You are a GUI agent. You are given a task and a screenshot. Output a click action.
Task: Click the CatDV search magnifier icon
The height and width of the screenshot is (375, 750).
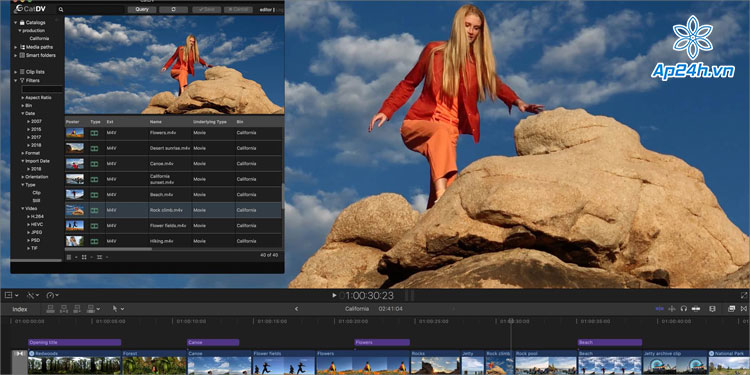(61, 10)
